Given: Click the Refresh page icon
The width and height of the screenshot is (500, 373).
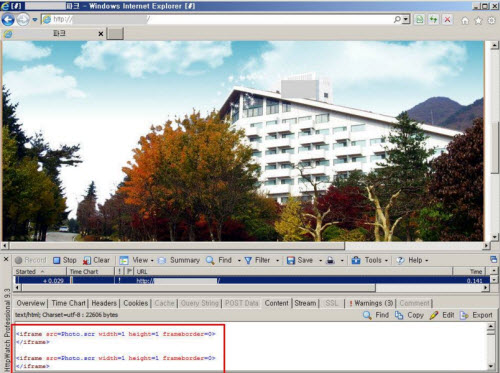Looking at the screenshot, I should point(433,20).
